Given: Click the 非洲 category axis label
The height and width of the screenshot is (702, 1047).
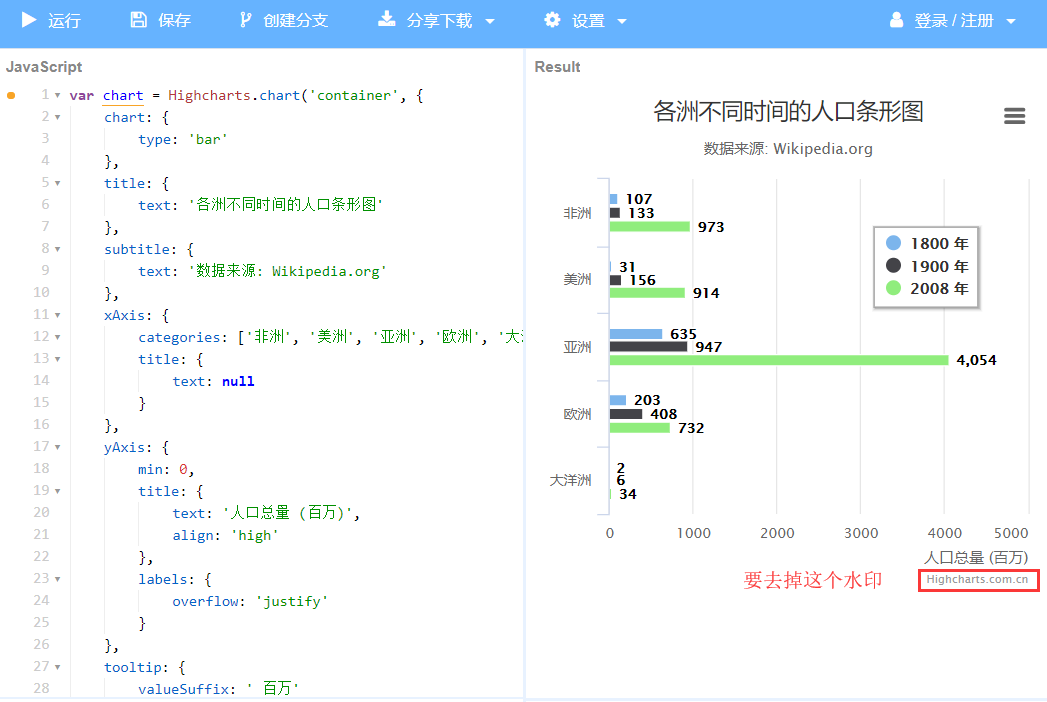Looking at the screenshot, I should point(578,213).
